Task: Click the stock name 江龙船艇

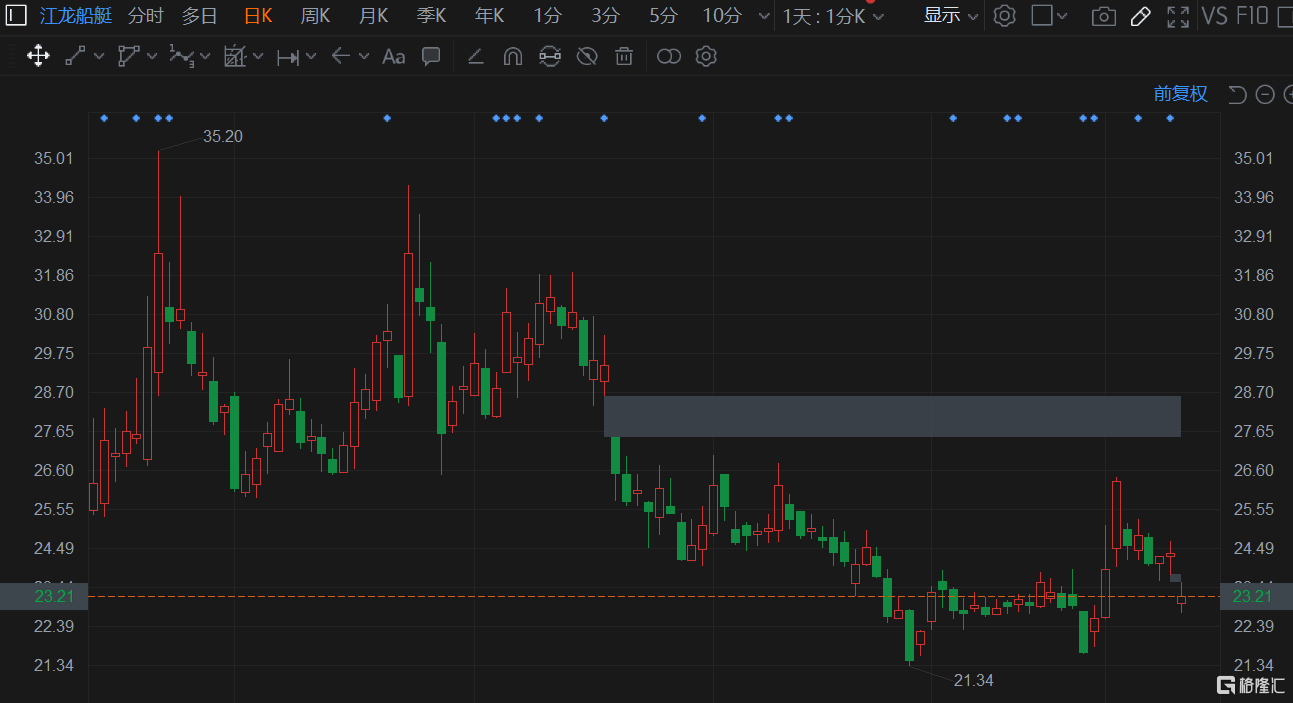Action: 75,15
